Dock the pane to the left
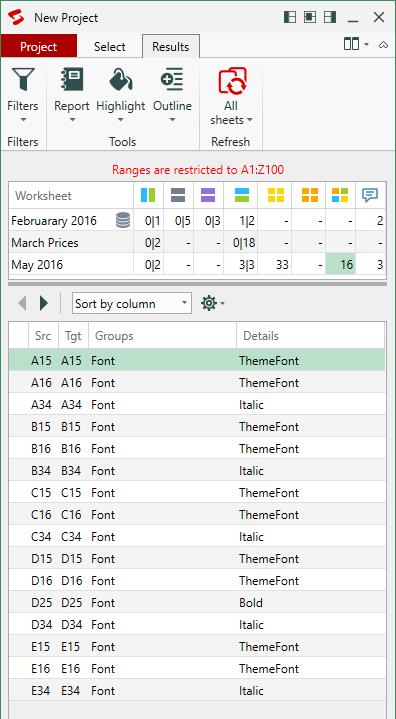 pyautogui.click(x=290, y=17)
